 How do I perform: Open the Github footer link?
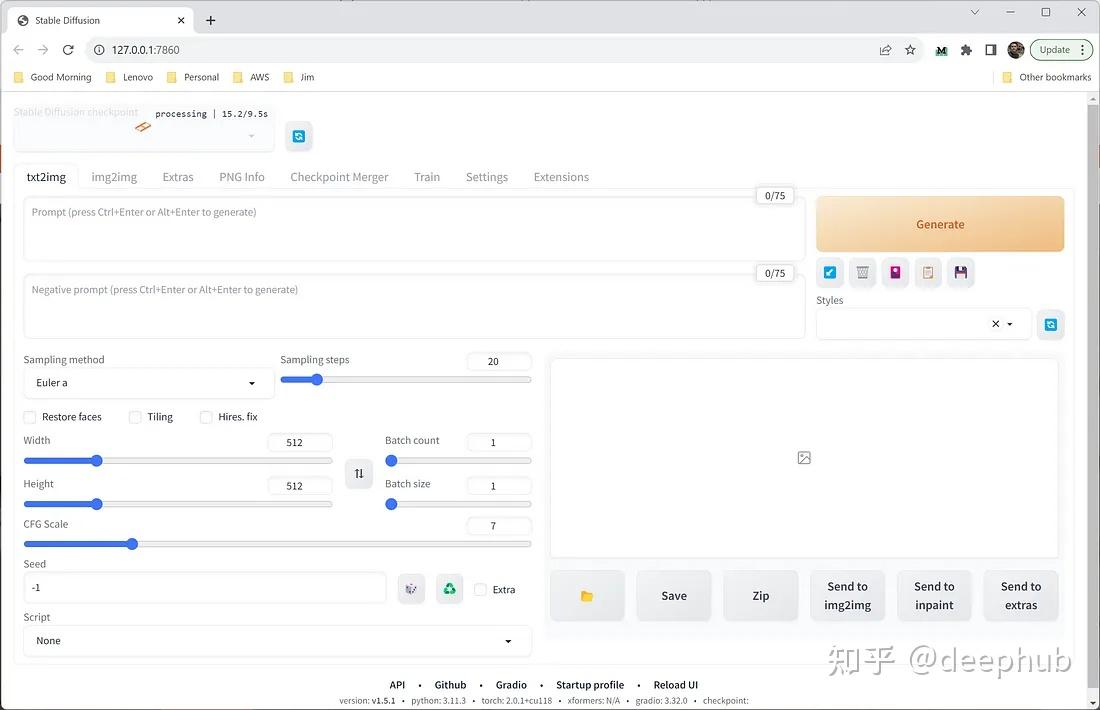(x=450, y=685)
